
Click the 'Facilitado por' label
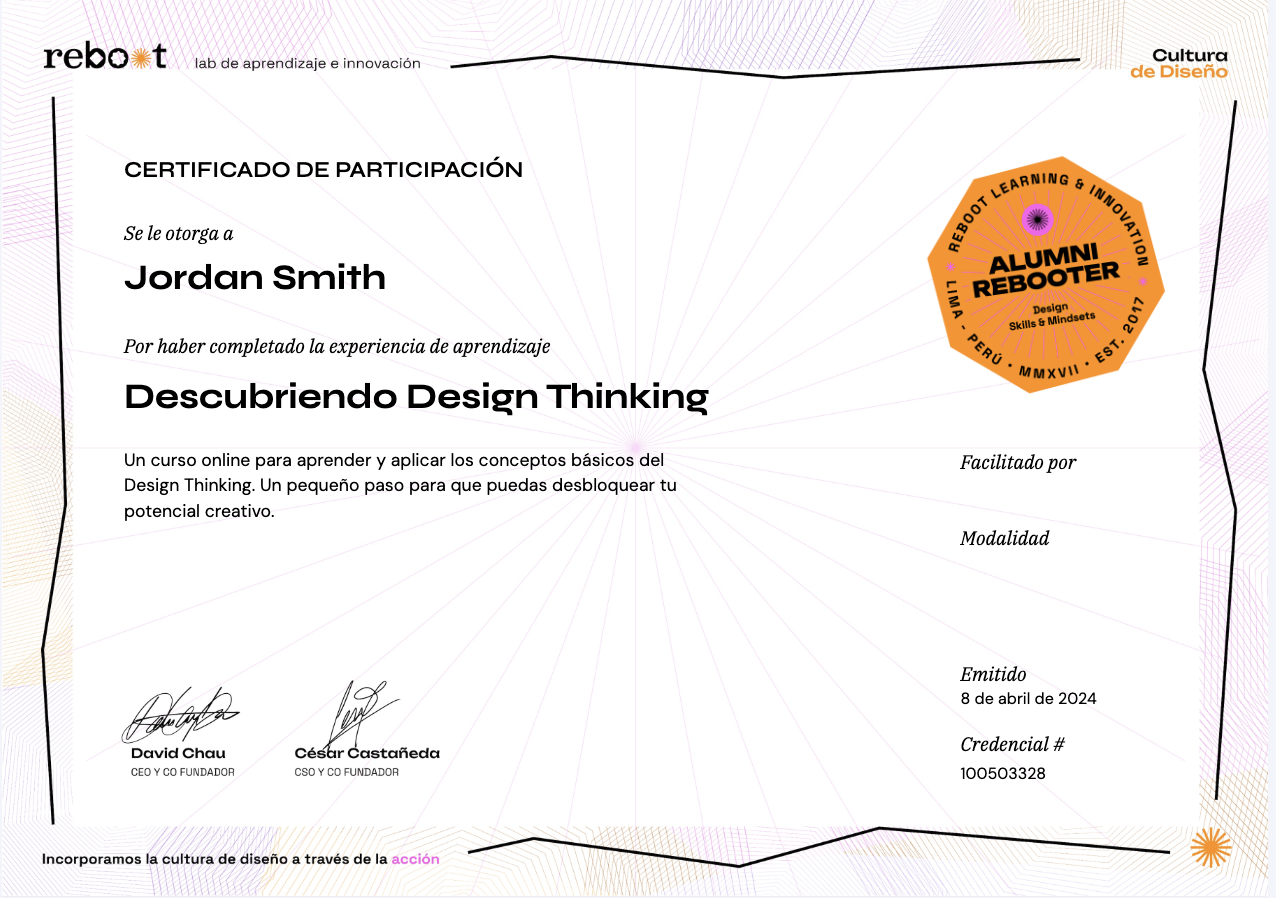click(1018, 463)
